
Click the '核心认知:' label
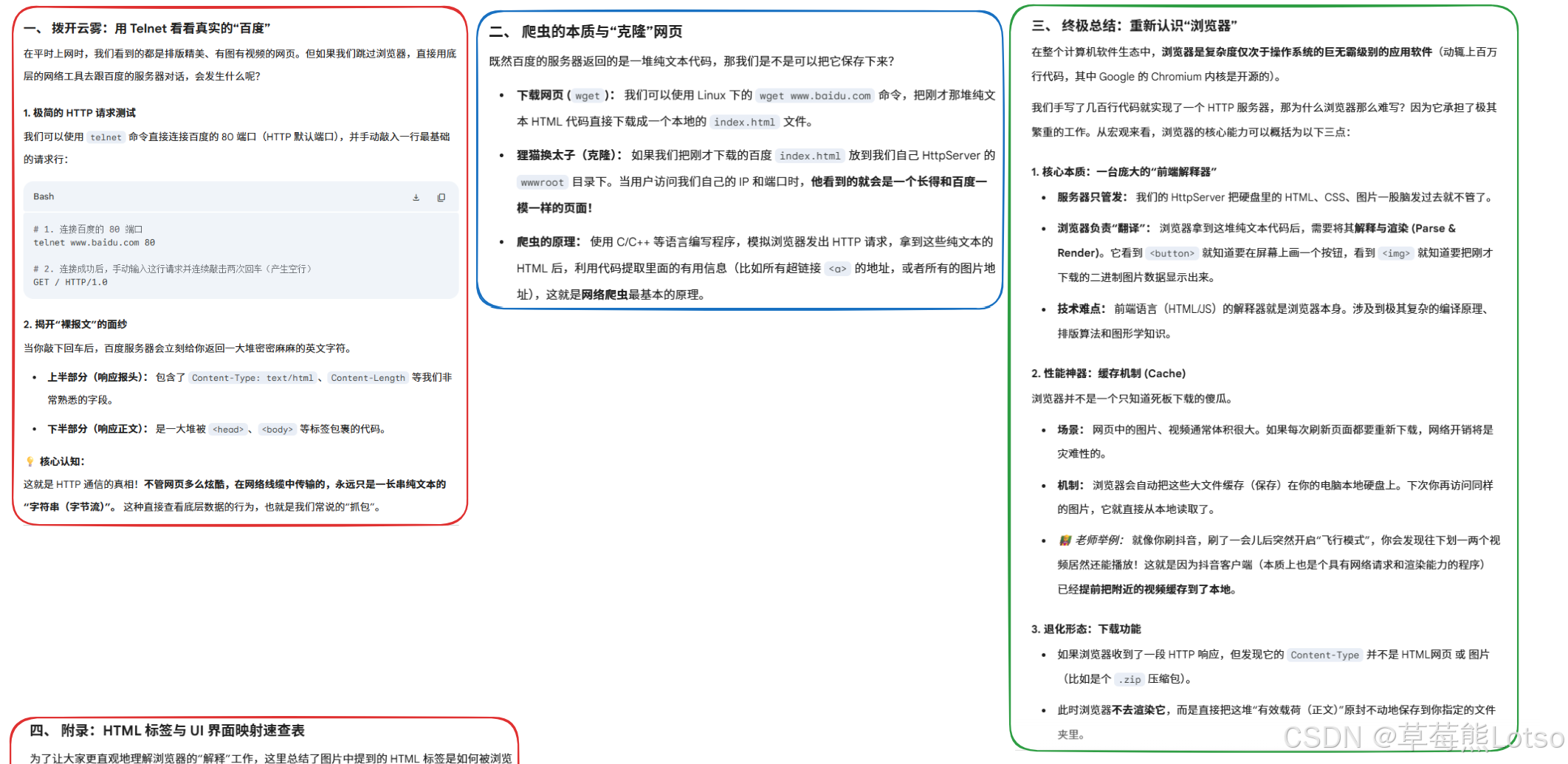62,461
